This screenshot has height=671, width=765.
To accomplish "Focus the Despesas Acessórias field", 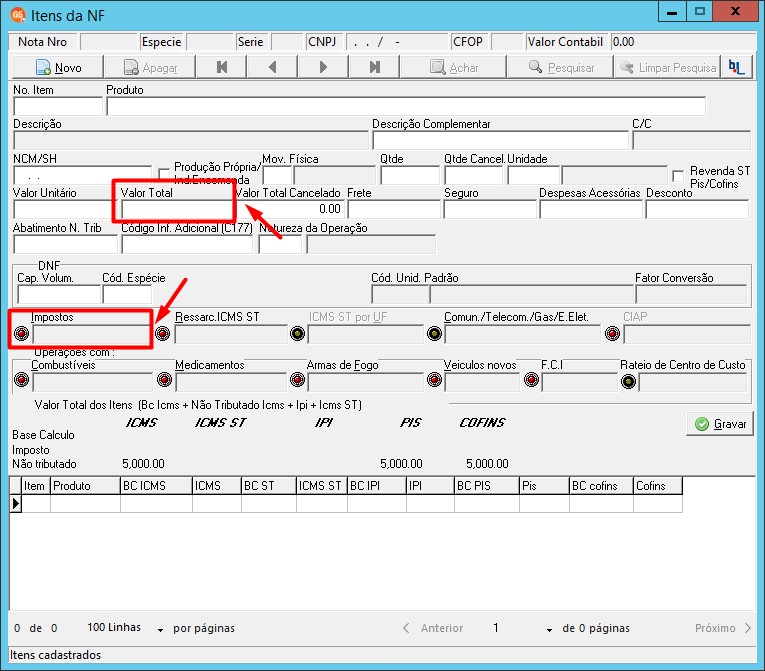I will coord(591,209).
